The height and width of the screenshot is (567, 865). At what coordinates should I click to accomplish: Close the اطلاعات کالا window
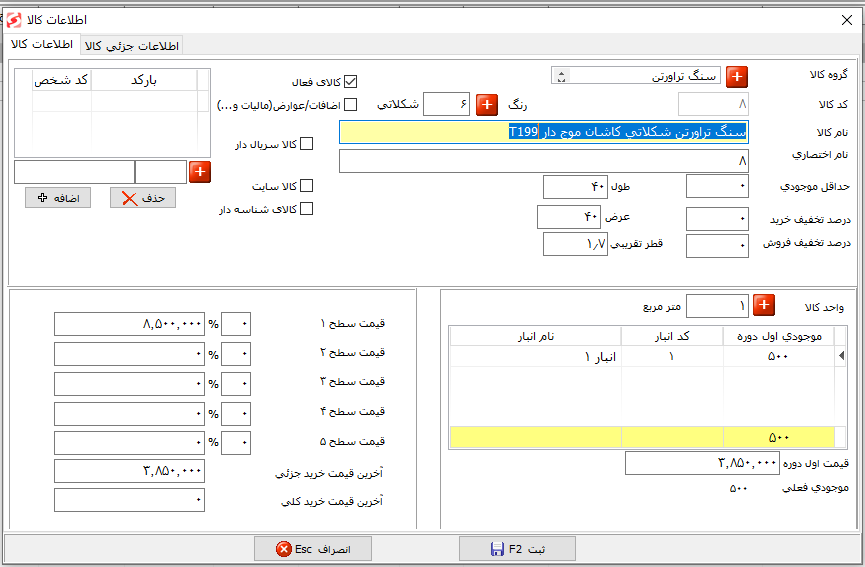click(x=847, y=20)
